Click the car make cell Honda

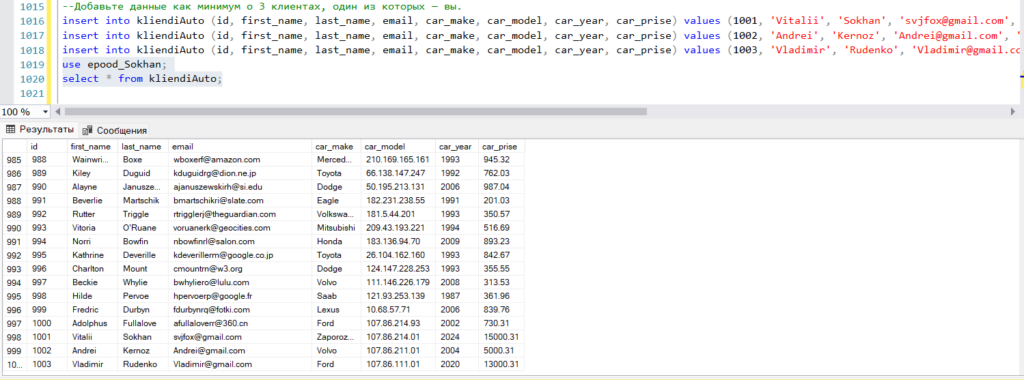click(336, 242)
